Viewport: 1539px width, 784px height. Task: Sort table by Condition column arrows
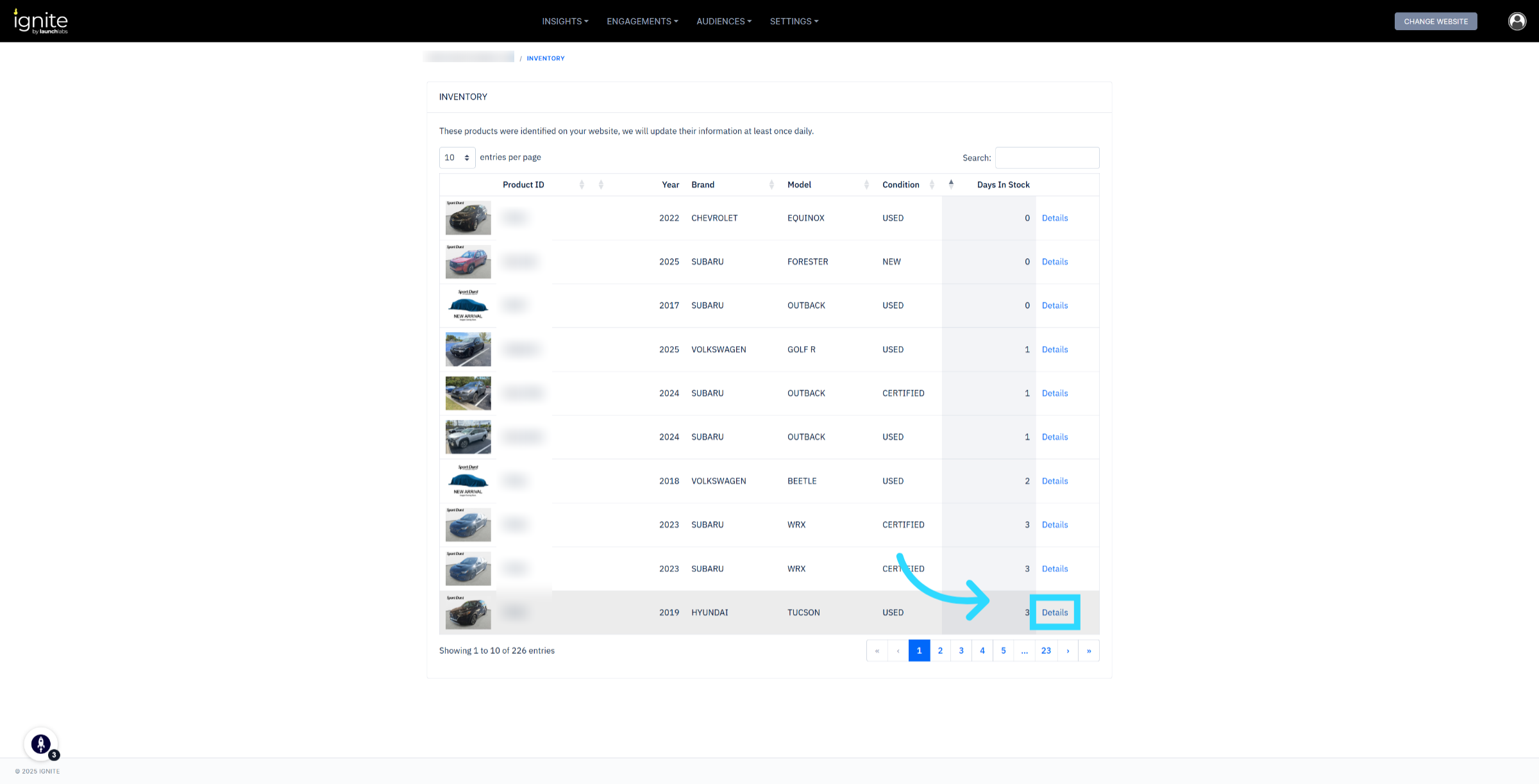tap(932, 185)
